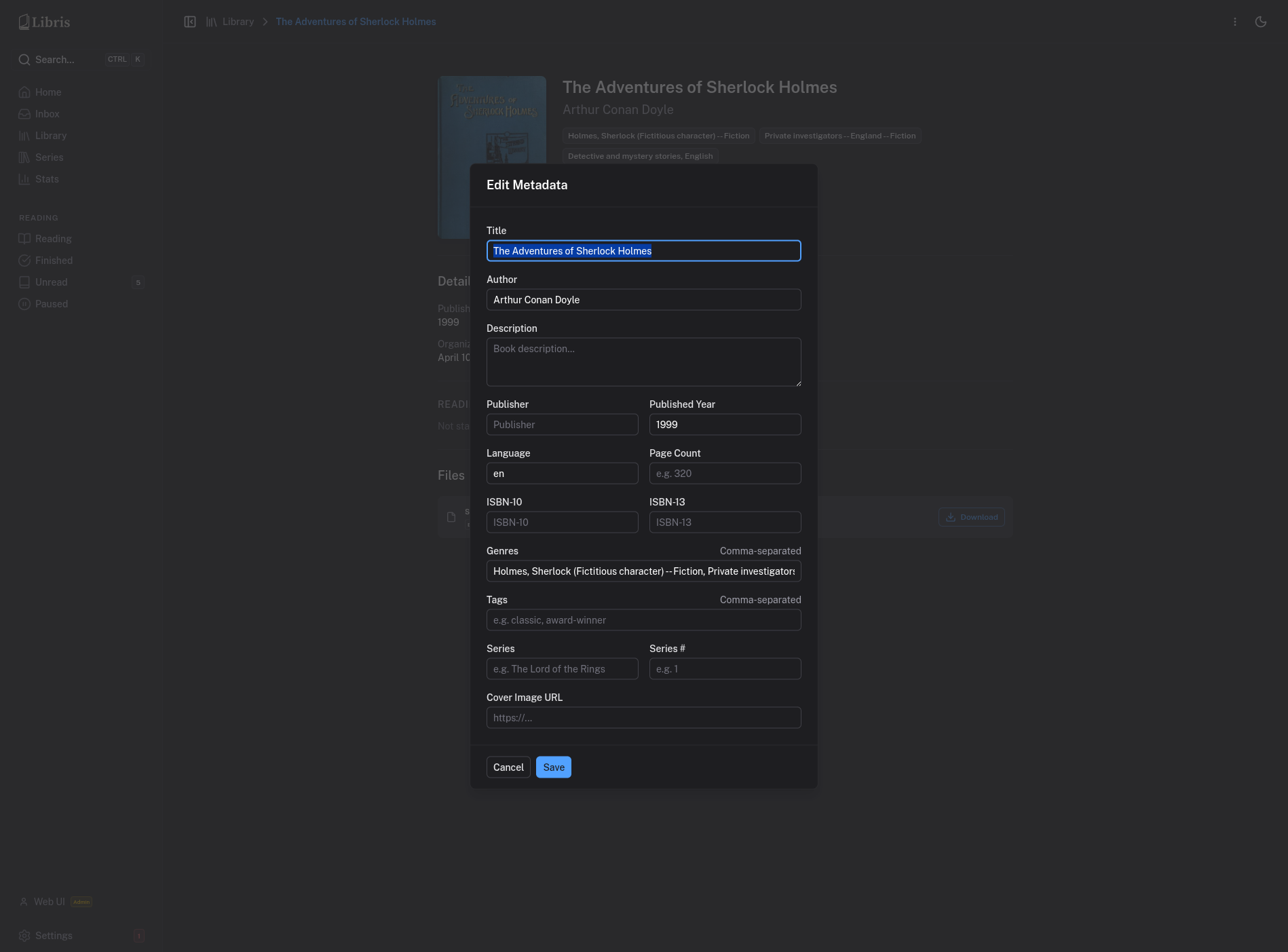Click the Author input field

coord(643,300)
